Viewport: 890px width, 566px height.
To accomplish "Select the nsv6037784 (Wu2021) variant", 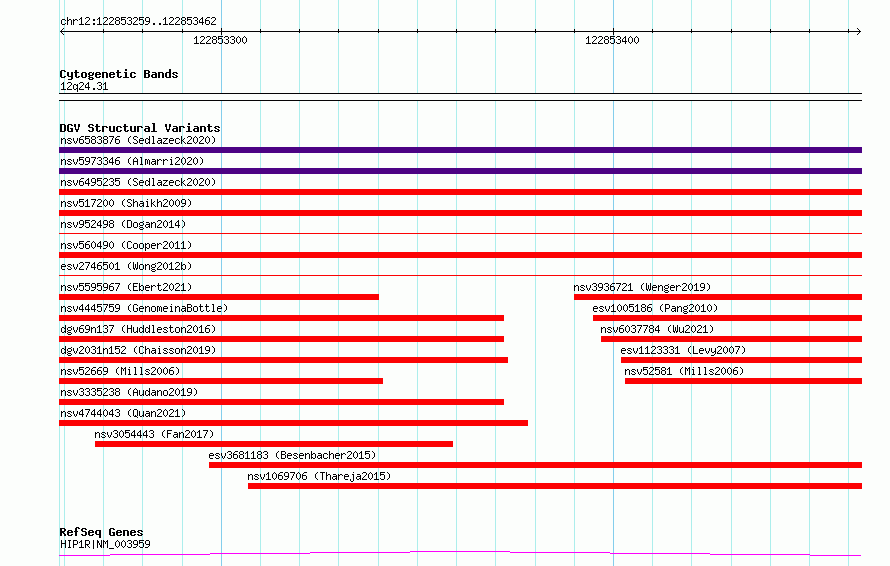I will pos(657,329).
